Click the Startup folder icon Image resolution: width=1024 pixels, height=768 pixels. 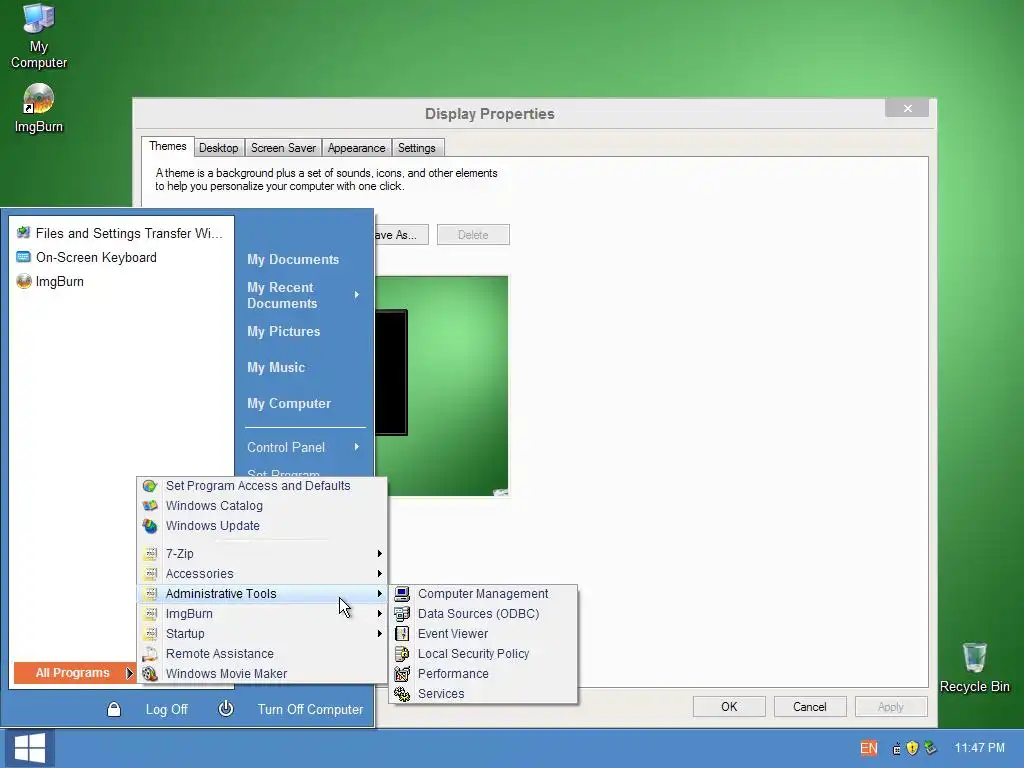151,633
